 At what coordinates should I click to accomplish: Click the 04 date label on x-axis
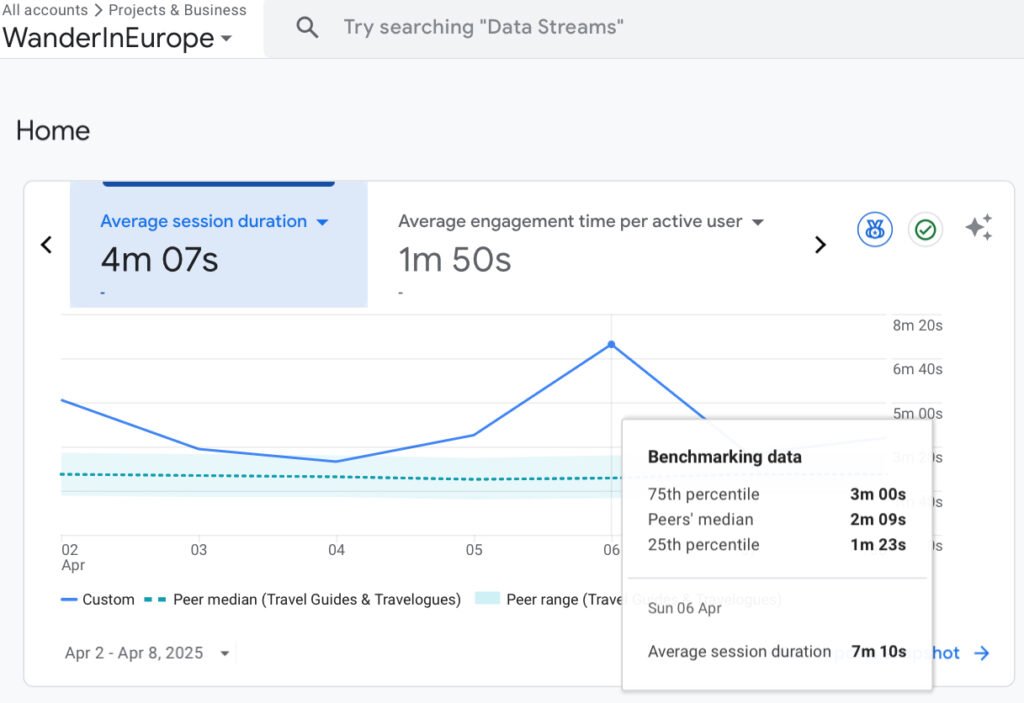tap(336, 549)
